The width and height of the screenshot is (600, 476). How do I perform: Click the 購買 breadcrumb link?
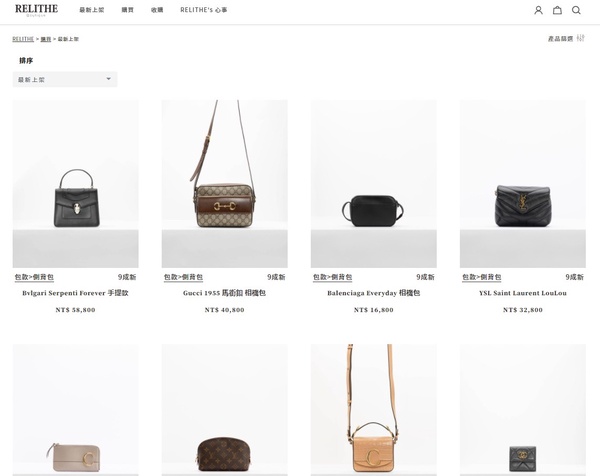pyautogui.click(x=46, y=39)
